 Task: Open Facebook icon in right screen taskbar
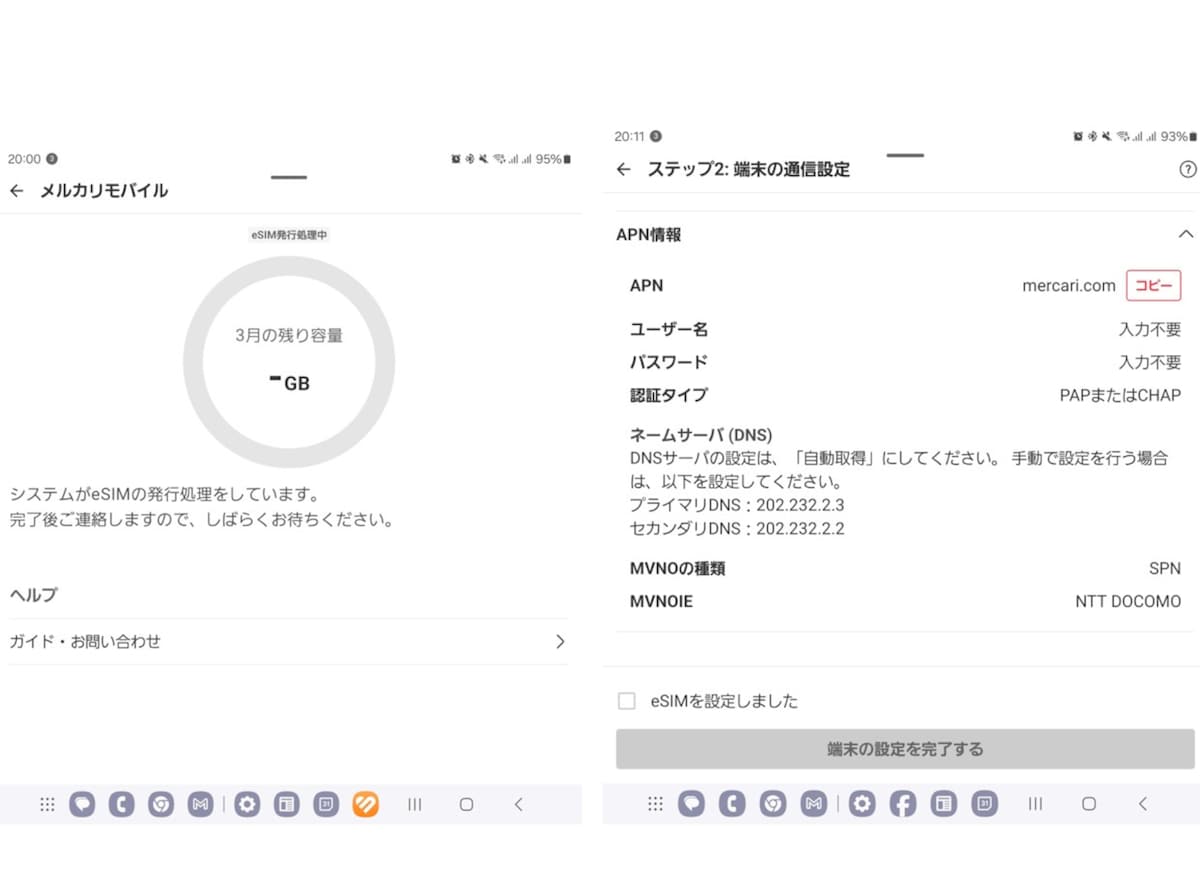coord(902,804)
